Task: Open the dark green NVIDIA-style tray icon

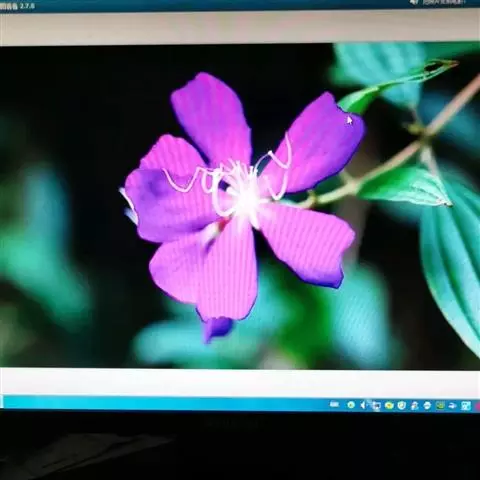Action: click(x=440, y=406)
